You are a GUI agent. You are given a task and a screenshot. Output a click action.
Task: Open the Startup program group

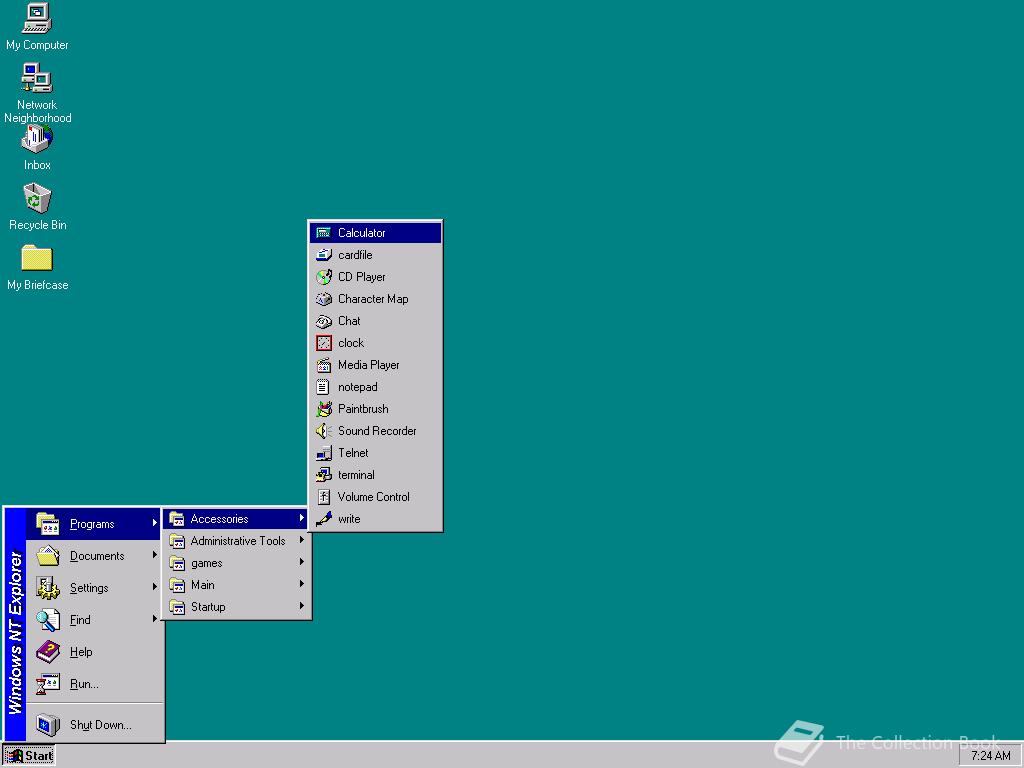236,607
